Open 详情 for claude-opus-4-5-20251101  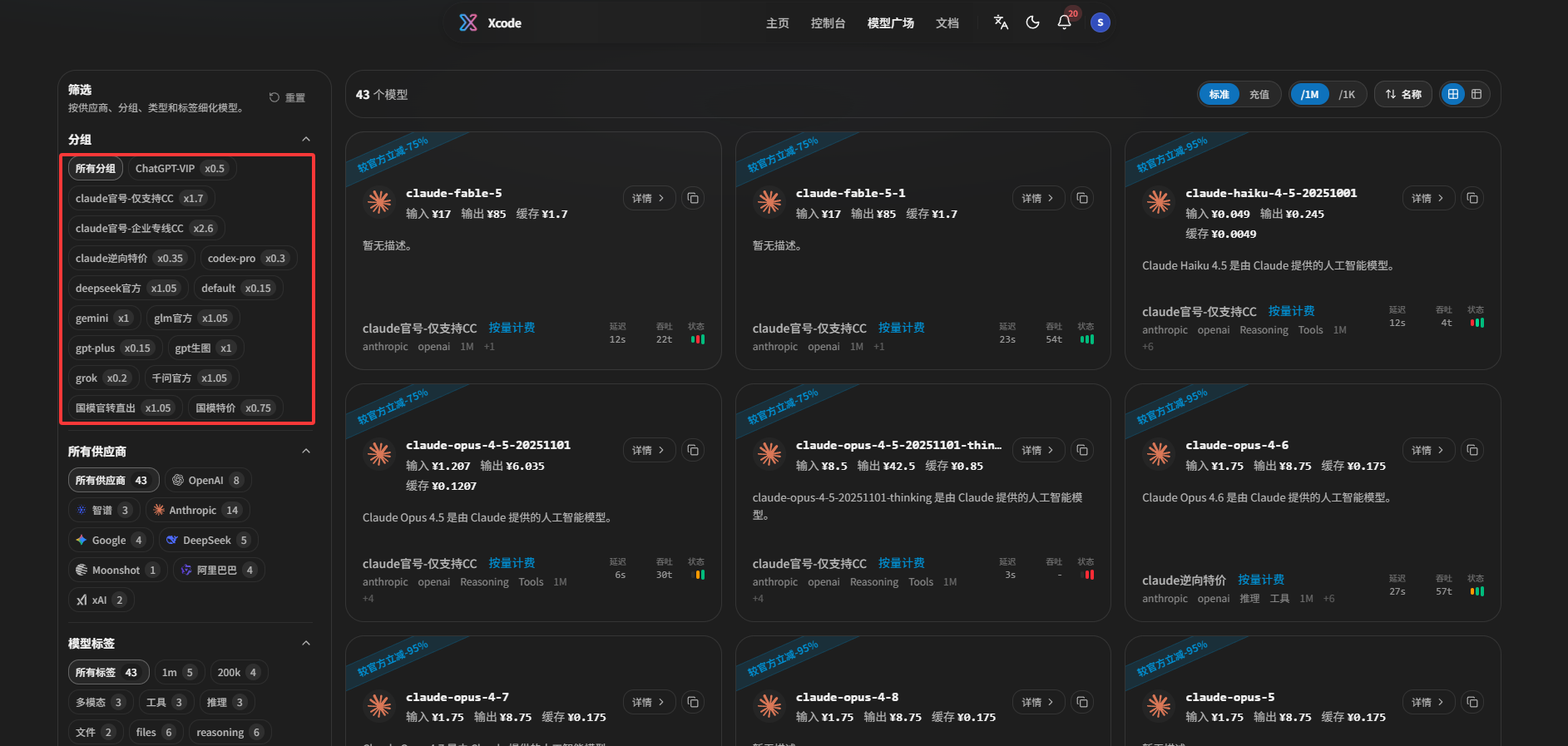(649, 450)
